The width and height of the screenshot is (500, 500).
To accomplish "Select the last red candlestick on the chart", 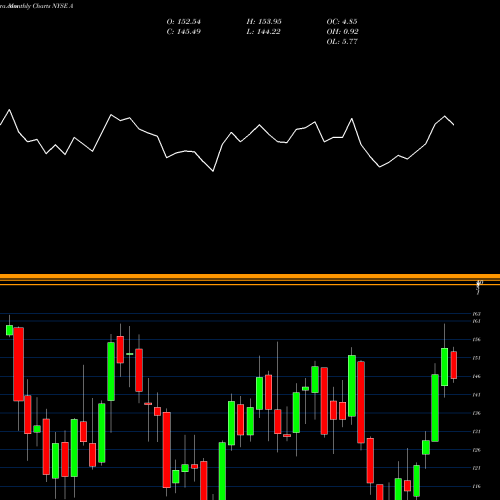I will pos(454,365).
